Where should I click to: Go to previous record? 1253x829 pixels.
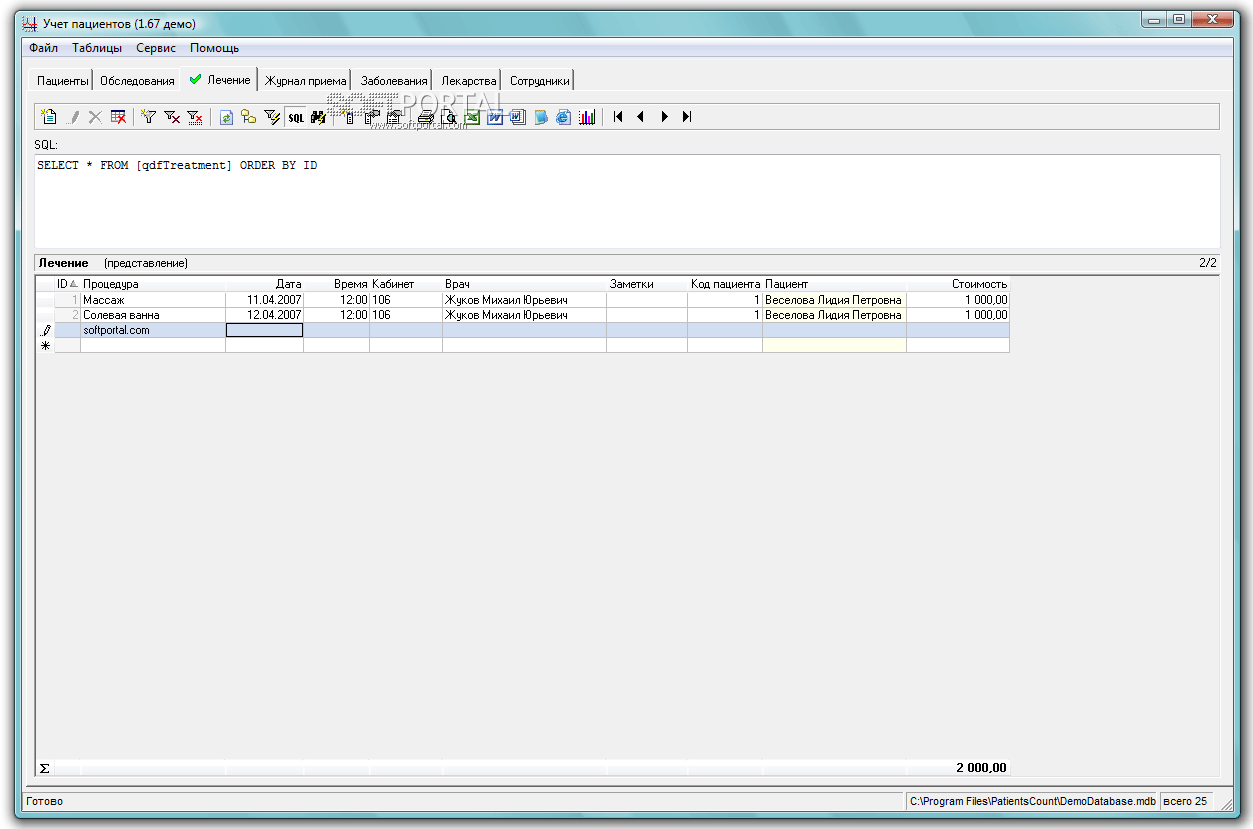click(640, 117)
